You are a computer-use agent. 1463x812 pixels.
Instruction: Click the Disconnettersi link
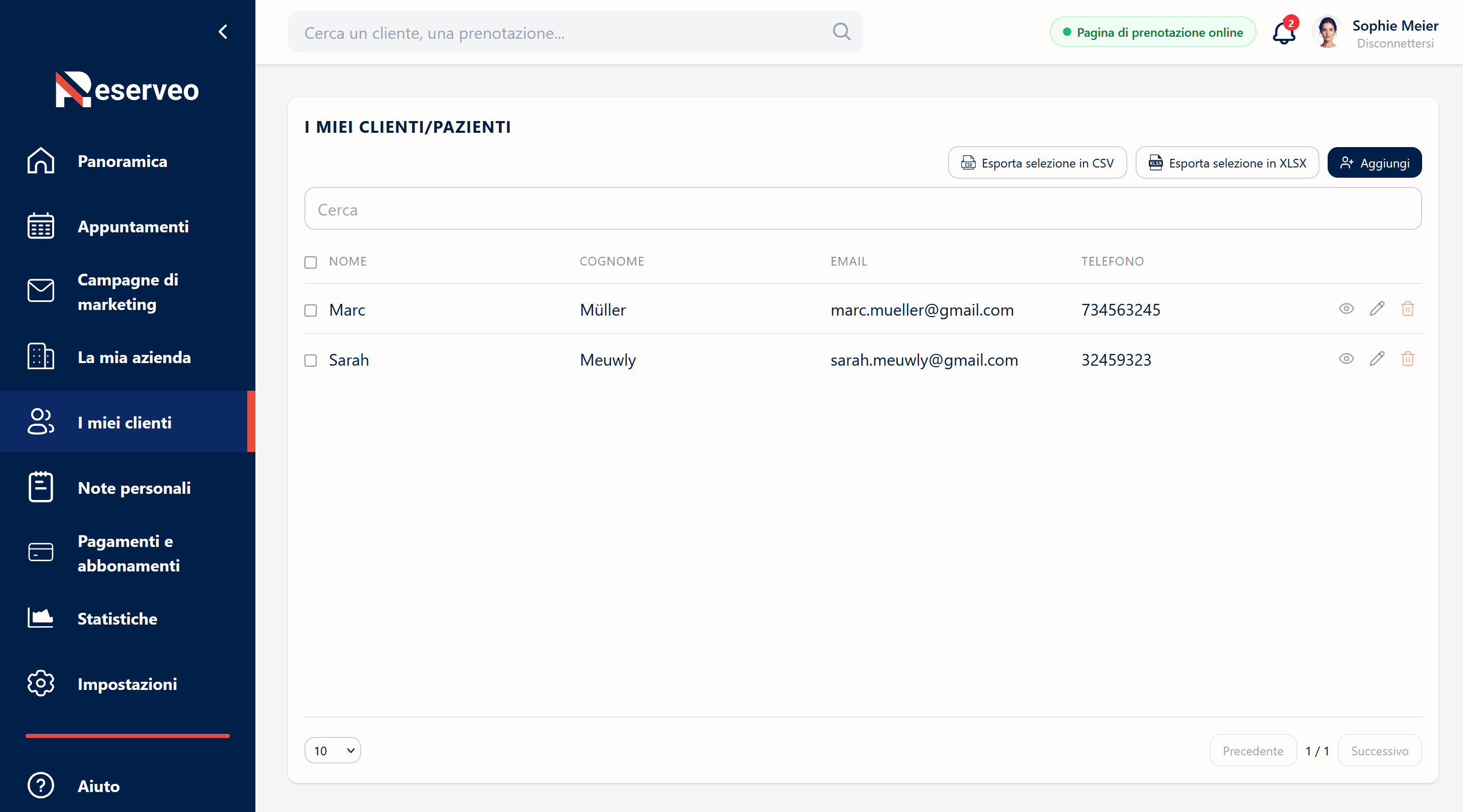(x=1395, y=44)
